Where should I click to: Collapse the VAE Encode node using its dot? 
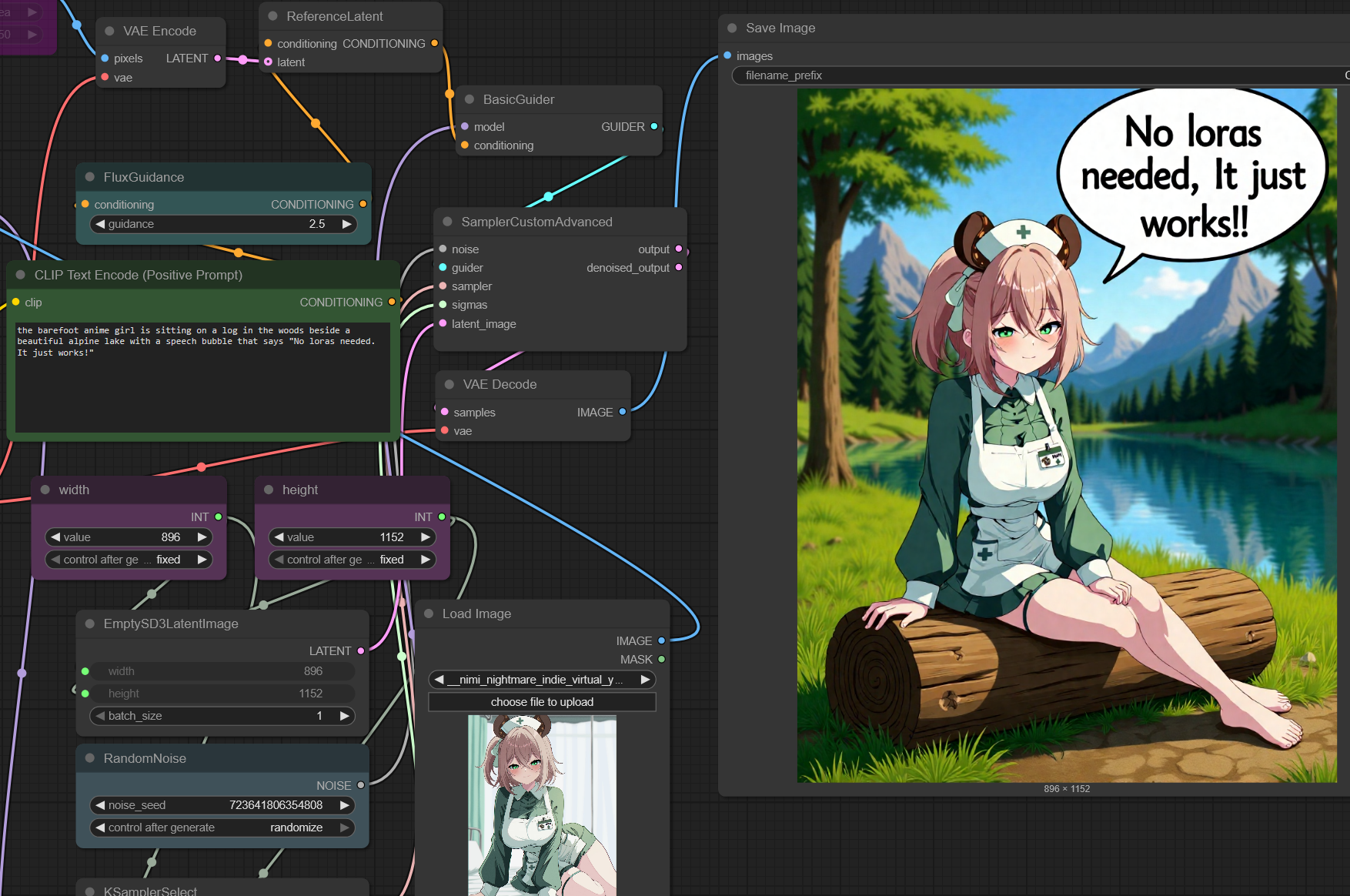click(109, 32)
